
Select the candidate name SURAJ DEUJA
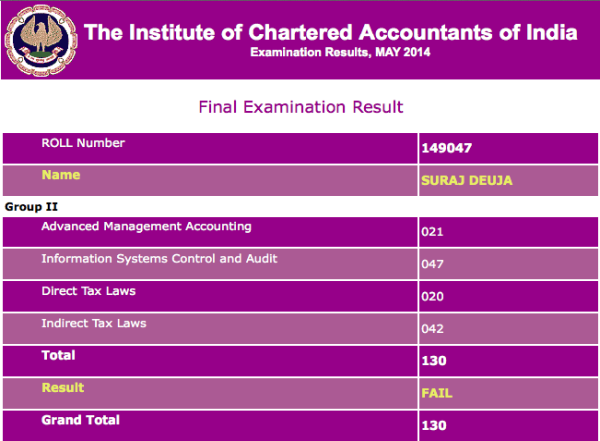468,180
